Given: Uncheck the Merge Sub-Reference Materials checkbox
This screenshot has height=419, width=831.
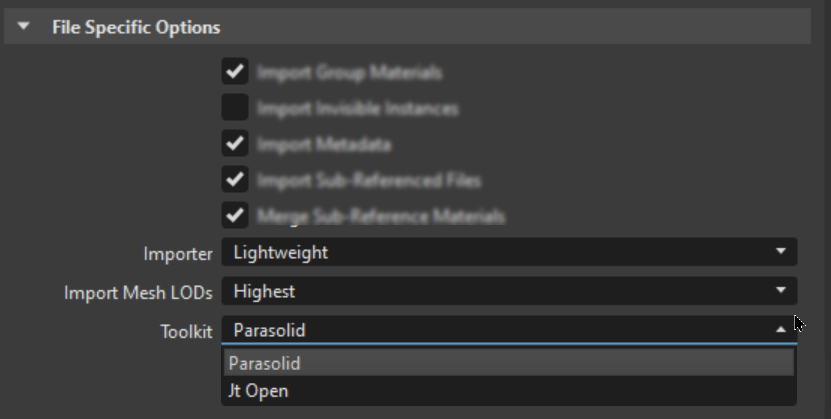Looking at the screenshot, I should [x=235, y=215].
